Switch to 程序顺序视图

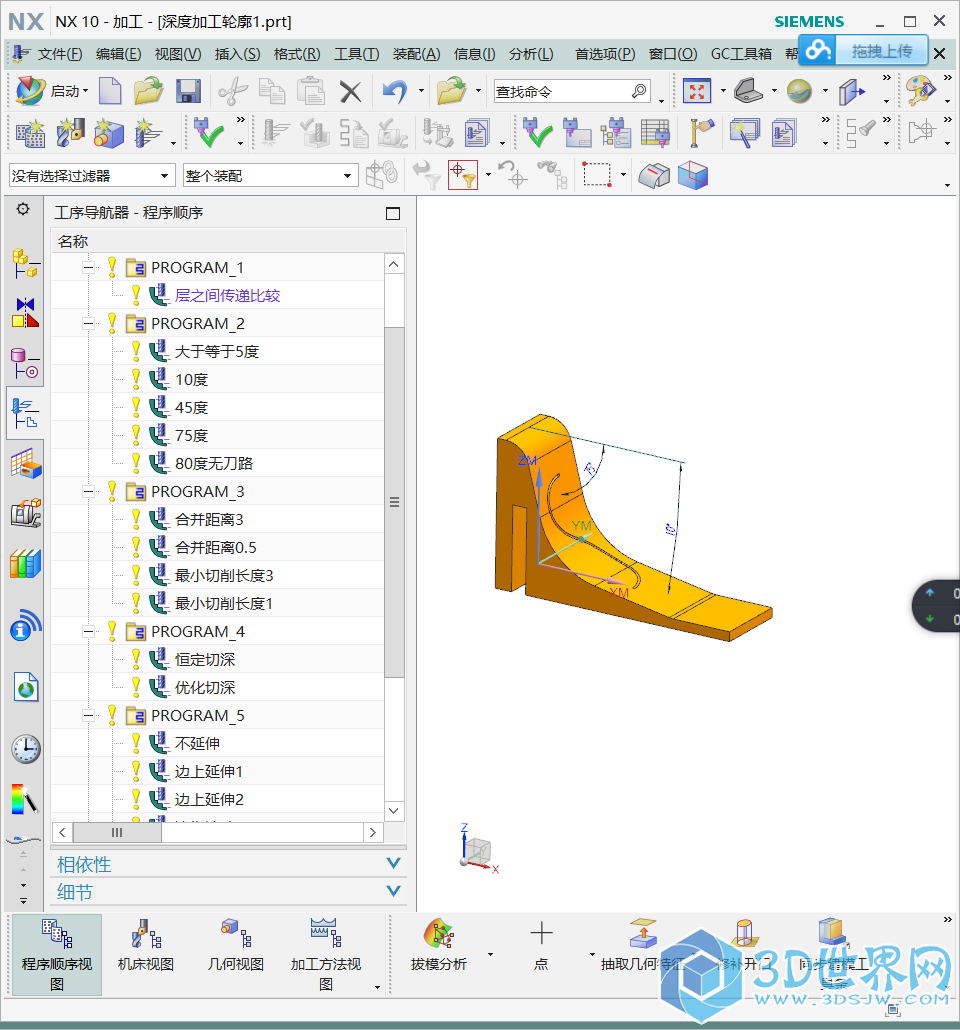57,954
